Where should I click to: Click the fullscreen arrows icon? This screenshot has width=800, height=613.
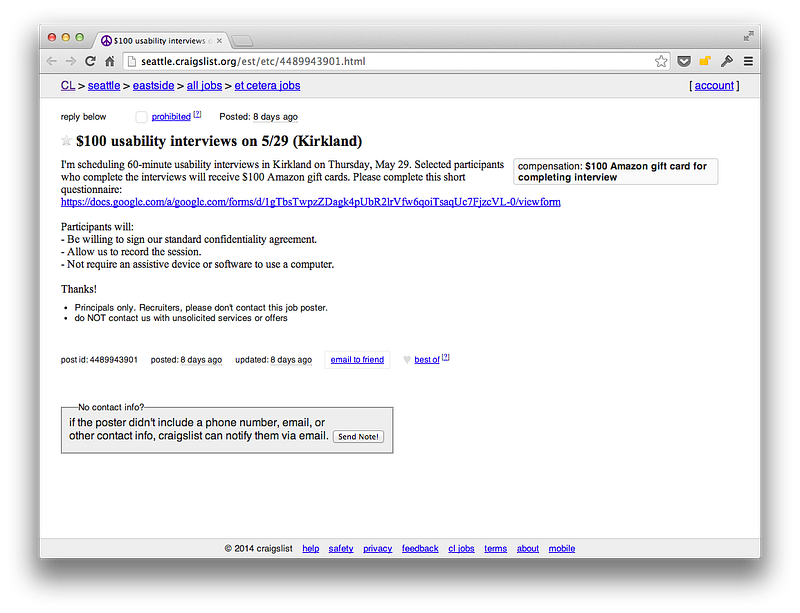(748, 36)
